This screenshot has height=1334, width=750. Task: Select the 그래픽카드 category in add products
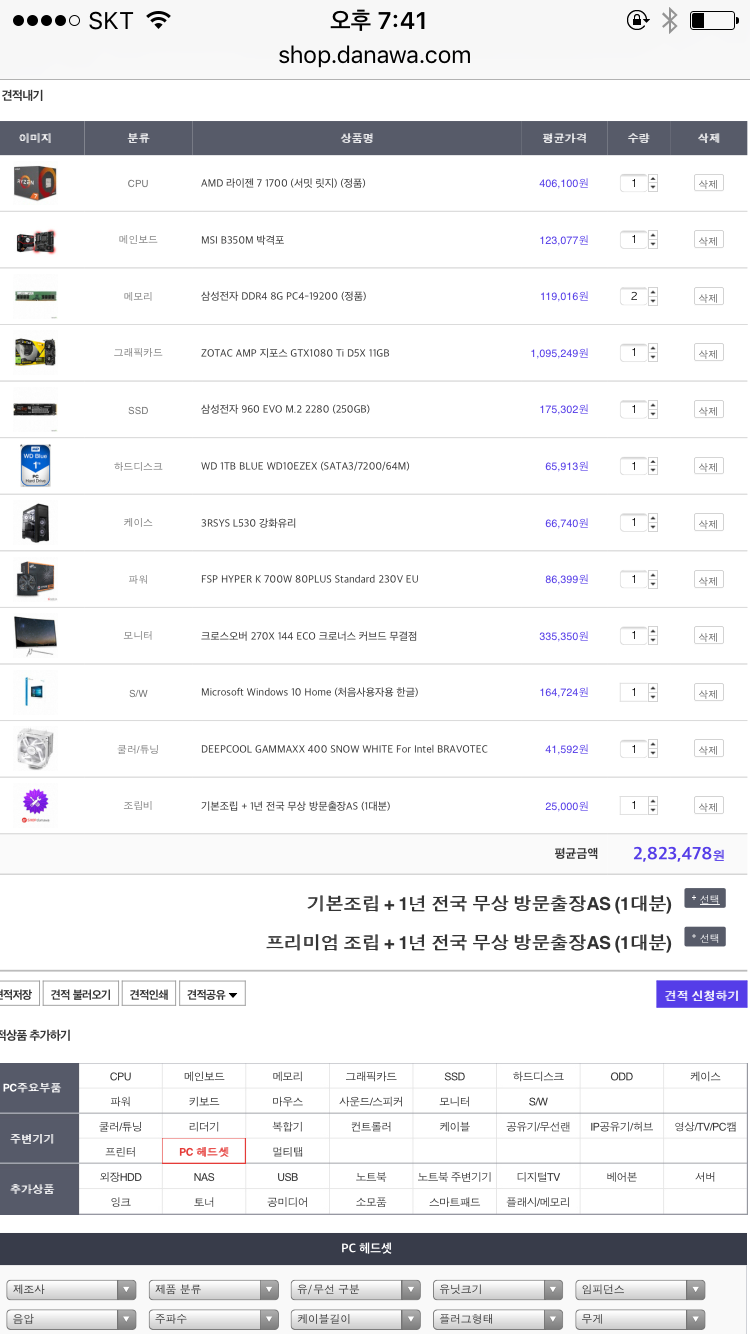(371, 1076)
